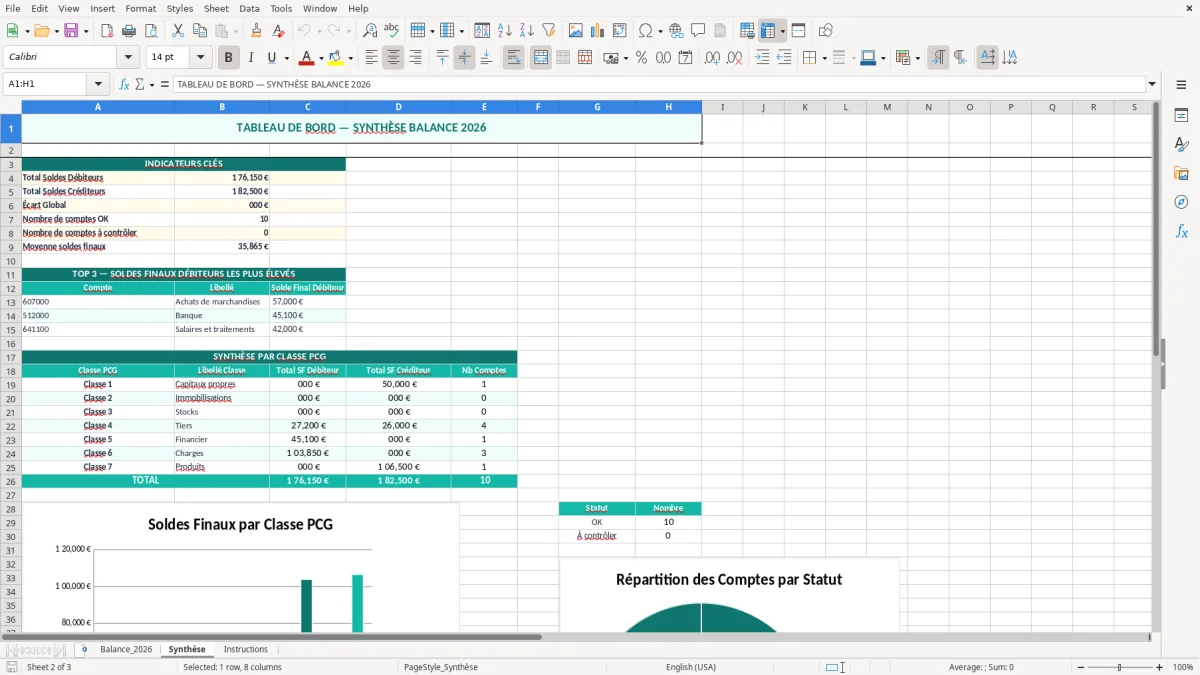
Task: Click the Insert Hyperlink icon
Action: coord(676,31)
